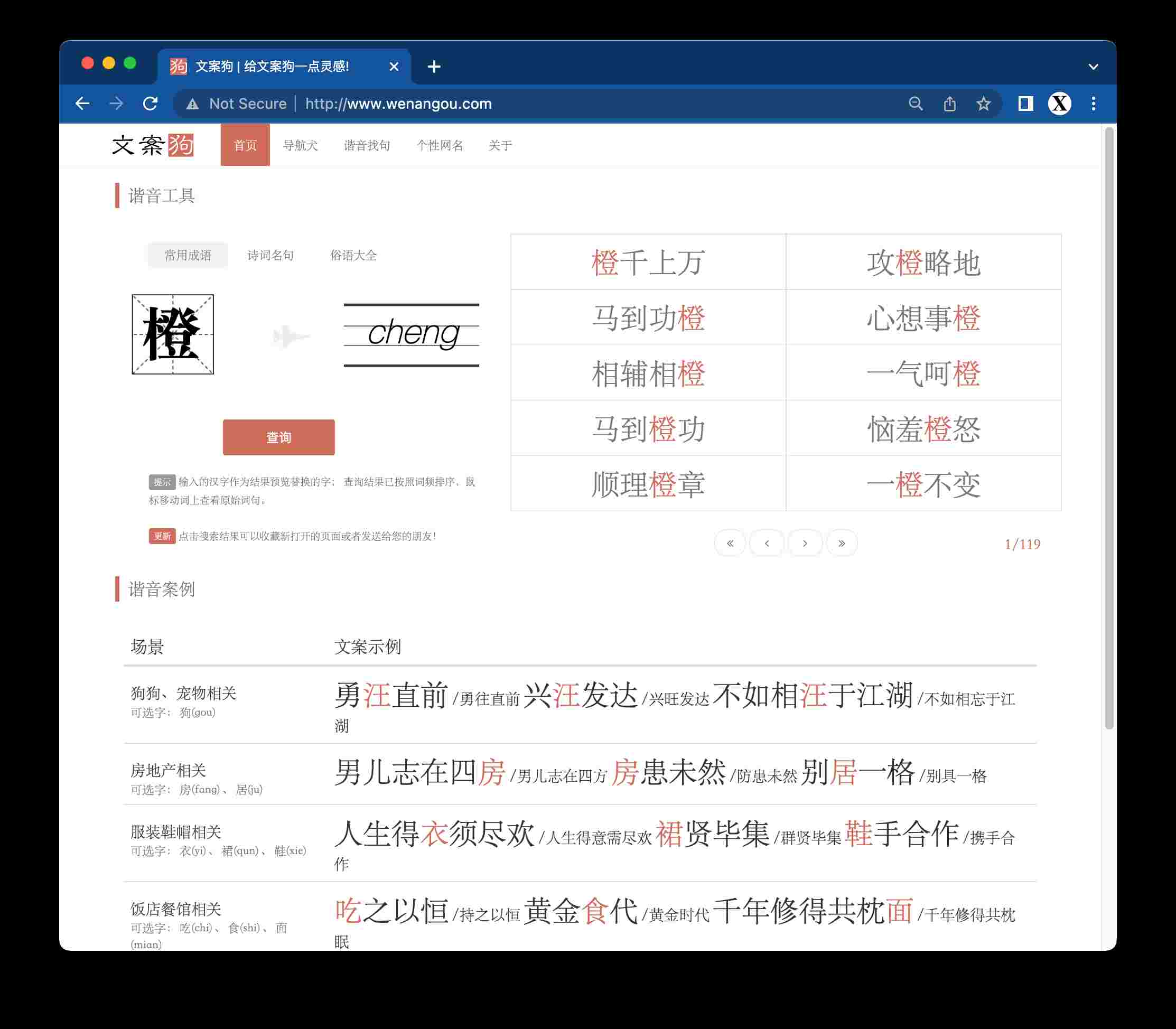Select the 首页 nav item
The image size is (1176, 1029).
coord(245,145)
